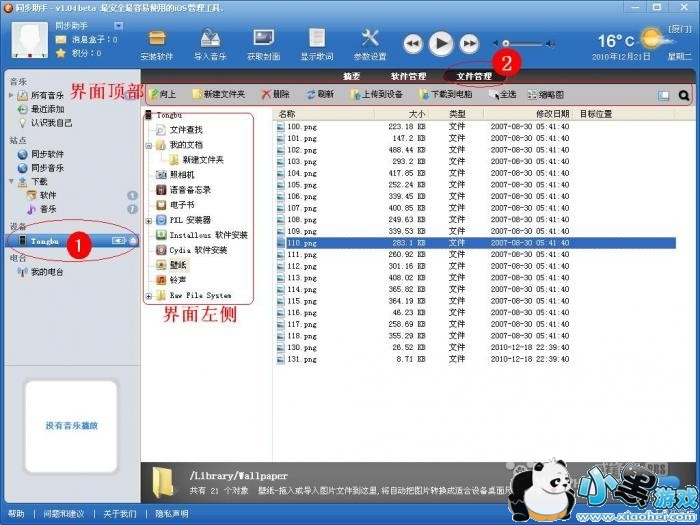Open 同步软件 site entry
This screenshot has height=525, width=700.
tap(47, 154)
